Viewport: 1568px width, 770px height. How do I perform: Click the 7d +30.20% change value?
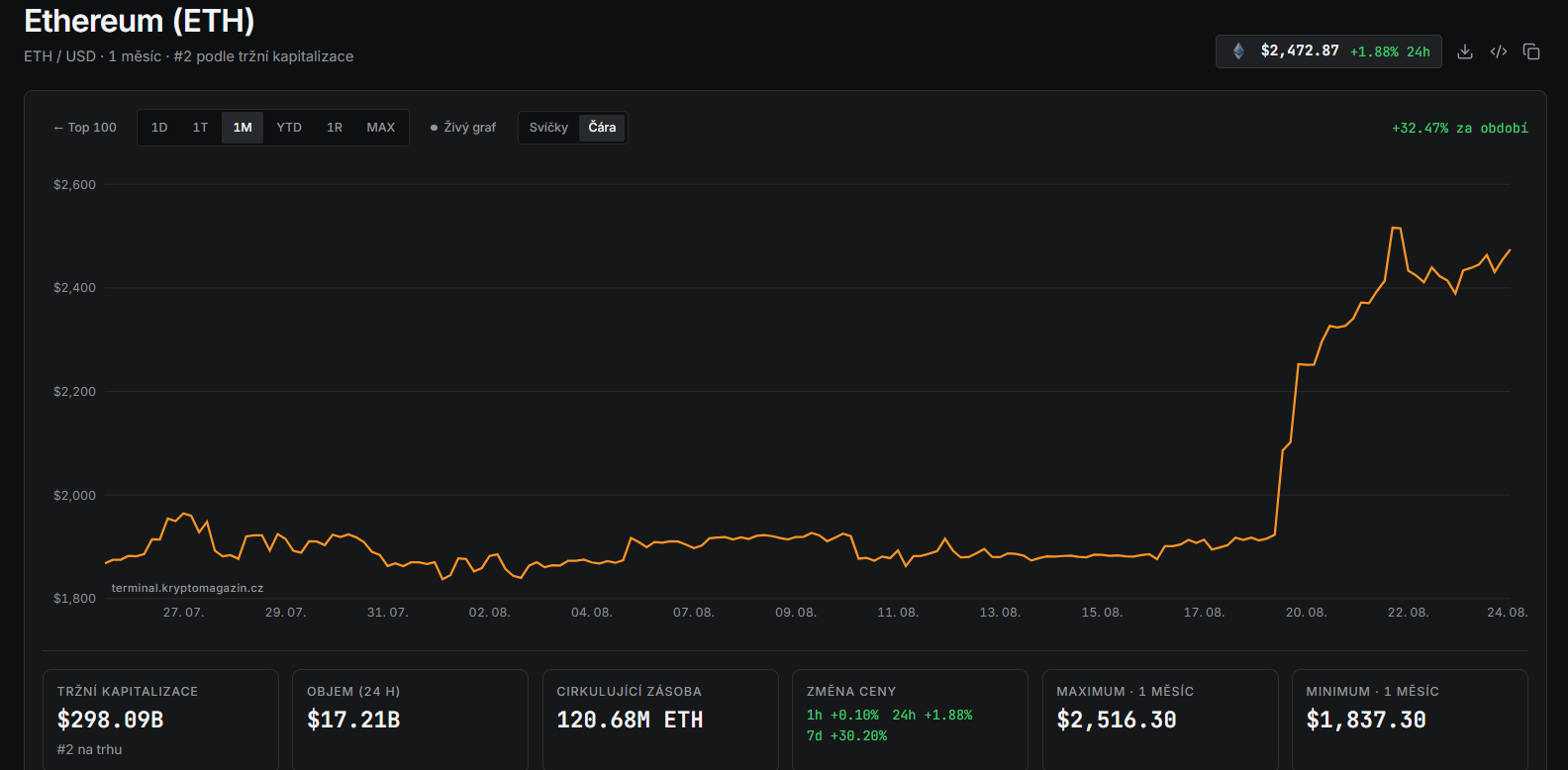846,735
